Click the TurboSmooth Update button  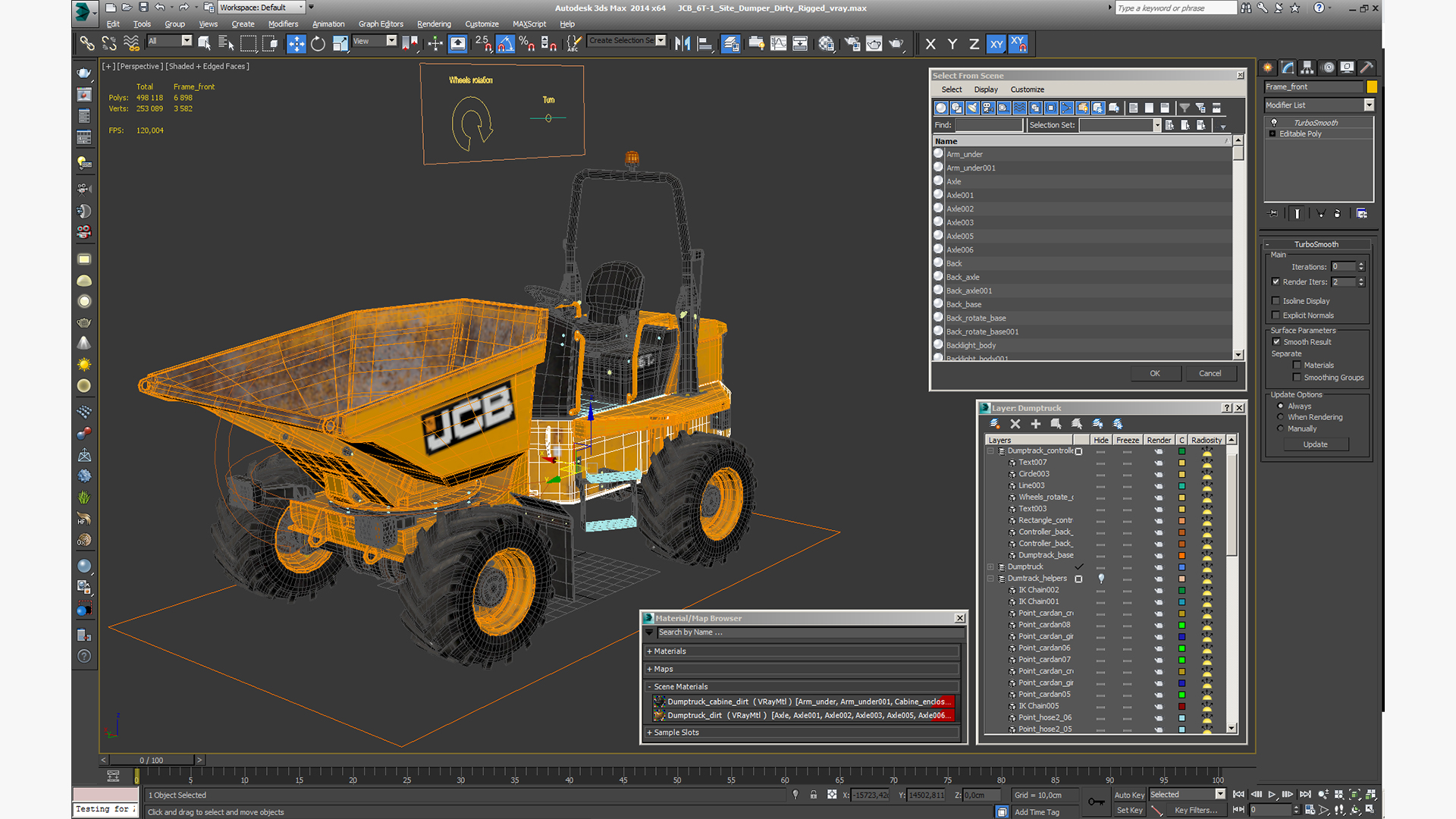tap(1315, 444)
